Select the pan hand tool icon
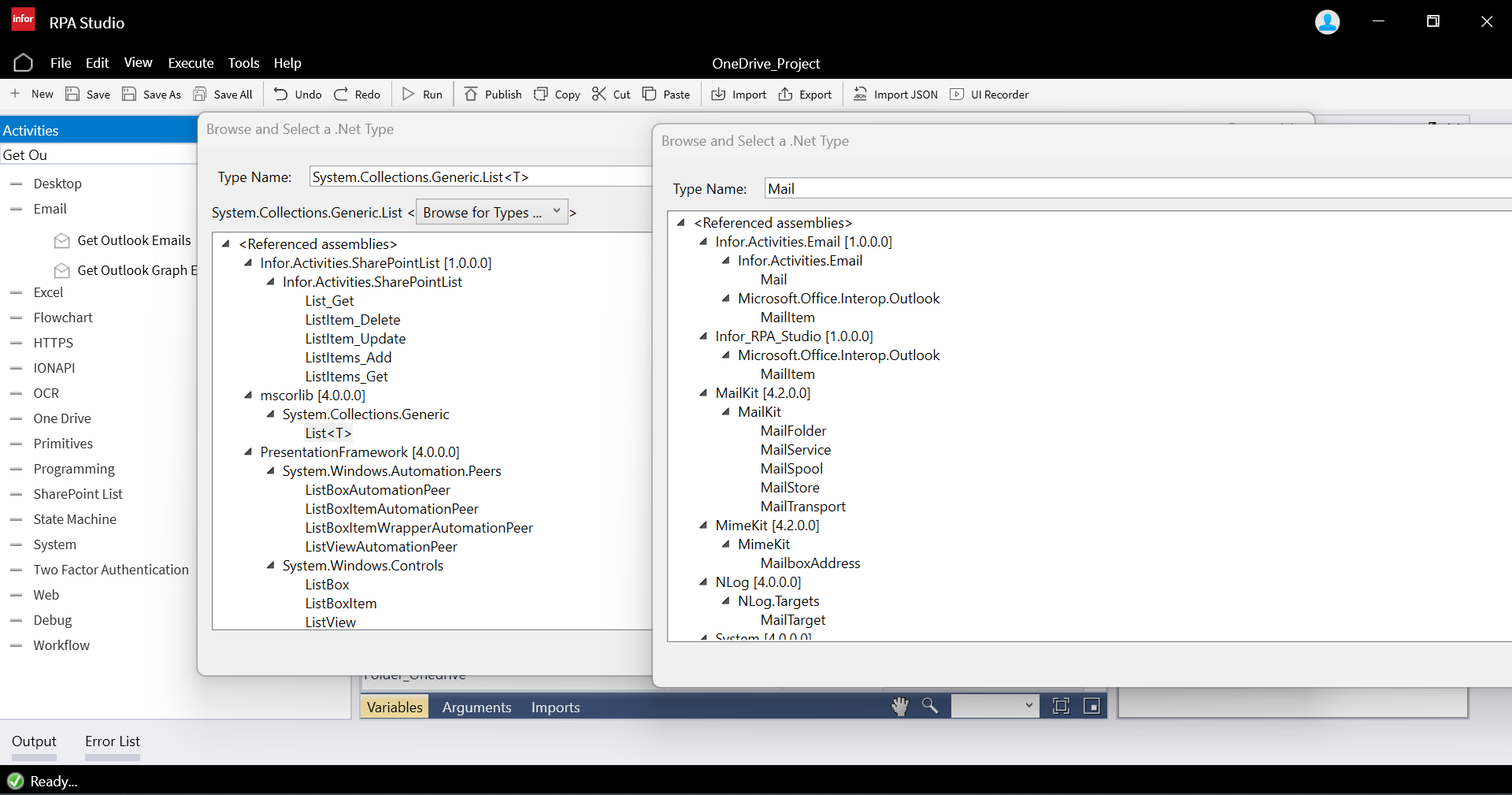The width and height of the screenshot is (1512, 795). (899, 706)
